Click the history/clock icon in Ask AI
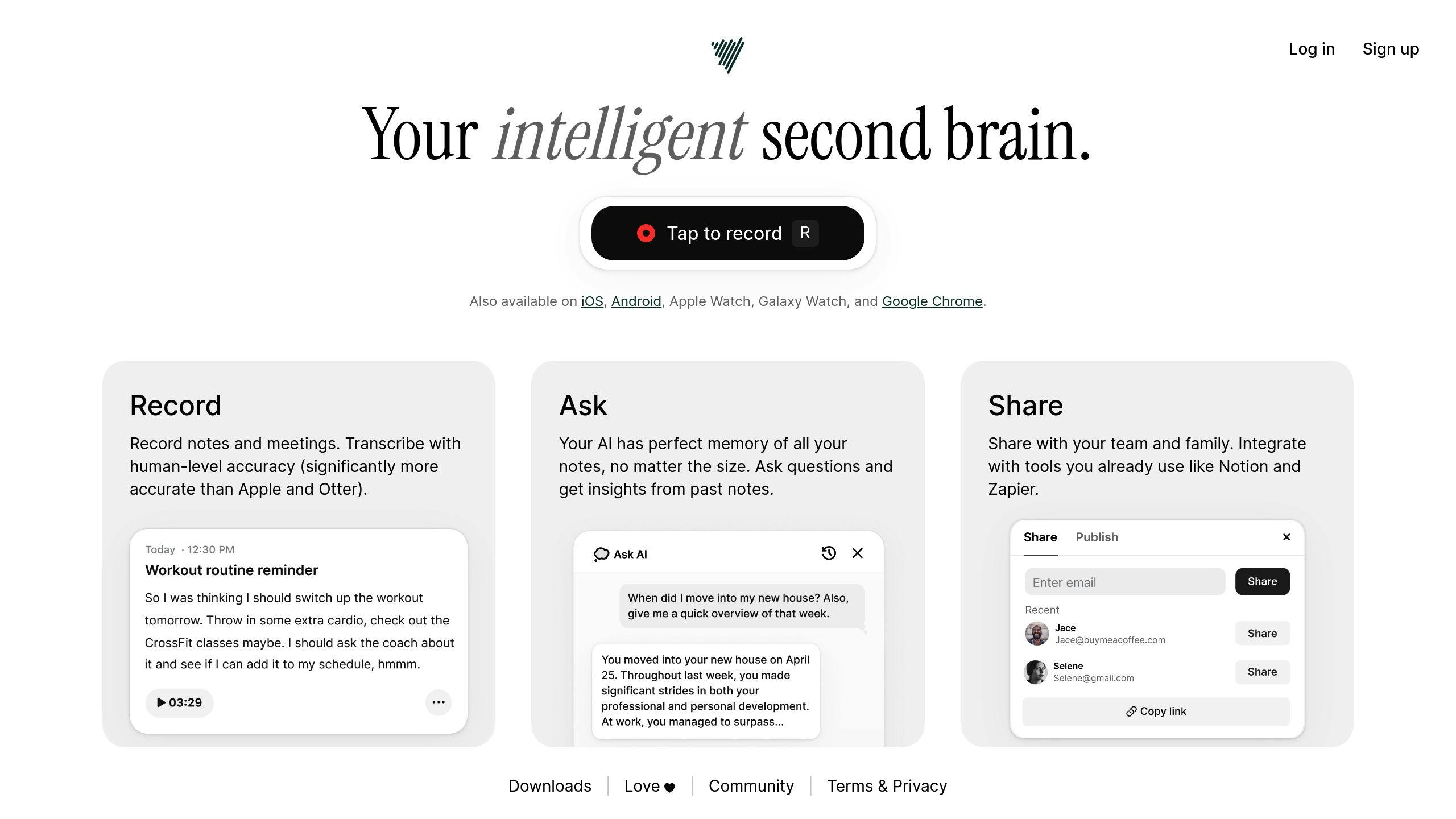Screen dimensions: 1456x819 [829, 553]
